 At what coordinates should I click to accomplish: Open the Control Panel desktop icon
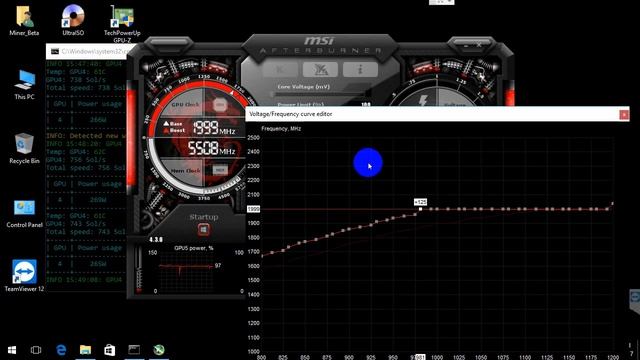tap(24, 213)
